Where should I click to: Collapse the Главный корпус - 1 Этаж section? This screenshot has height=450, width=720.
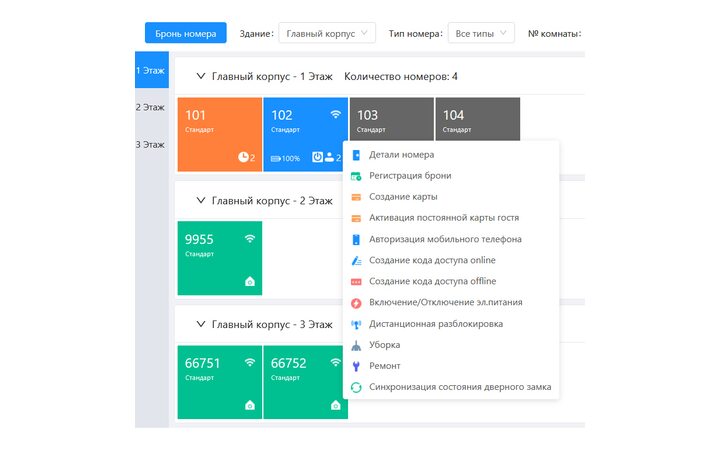click(x=201, y=76)
